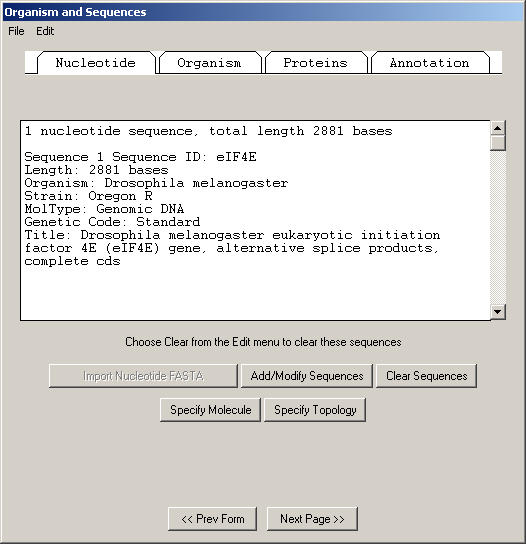This screenshot has height=544, width=526.
Task: Click the Specify Topology button
Action: point(315,410)
